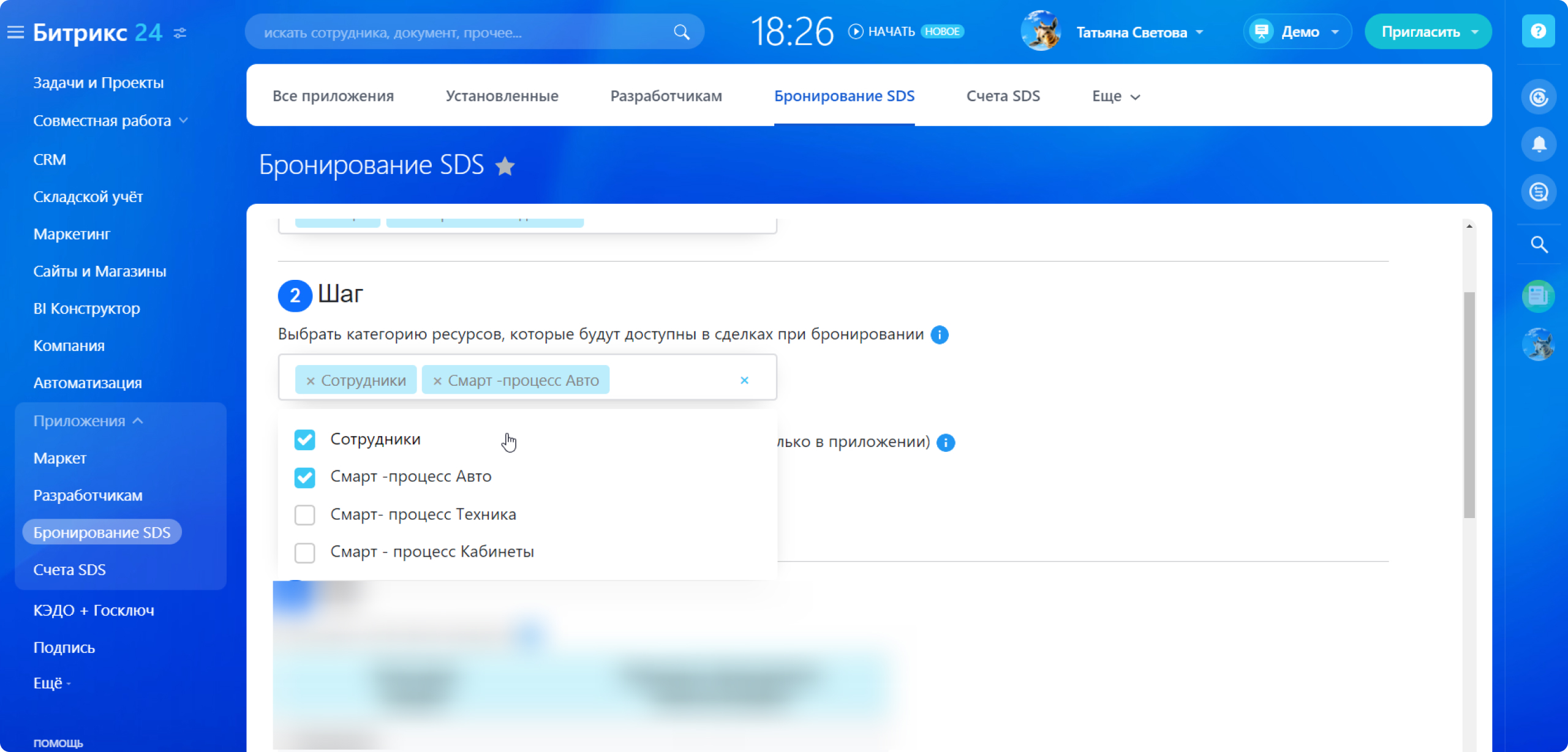Image resolution: width=1568 pixels, height=752 pixels.
Task: Toggle favorite star next to Бронирование SDS
Action: [505, 167]
